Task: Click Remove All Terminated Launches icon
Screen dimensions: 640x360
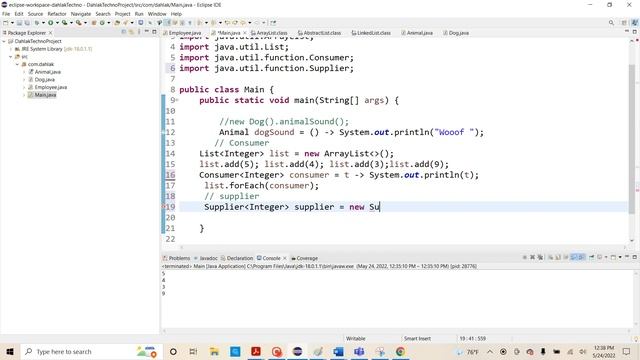Action: [x=540, y=257]
